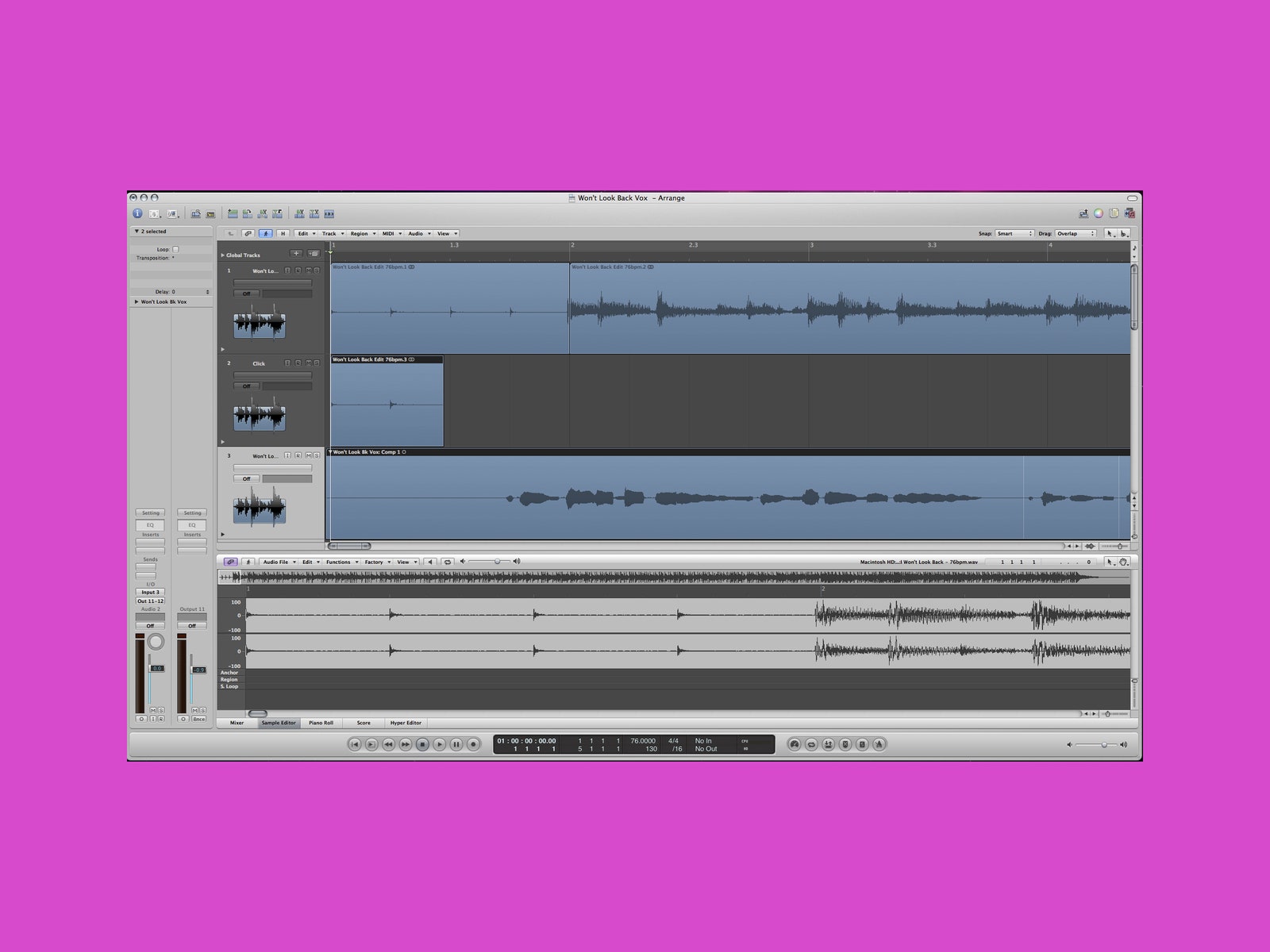The image size is (1270, 952).
Task: Click the Input 3 slot in the channel strip
Action: coord(150,592)
